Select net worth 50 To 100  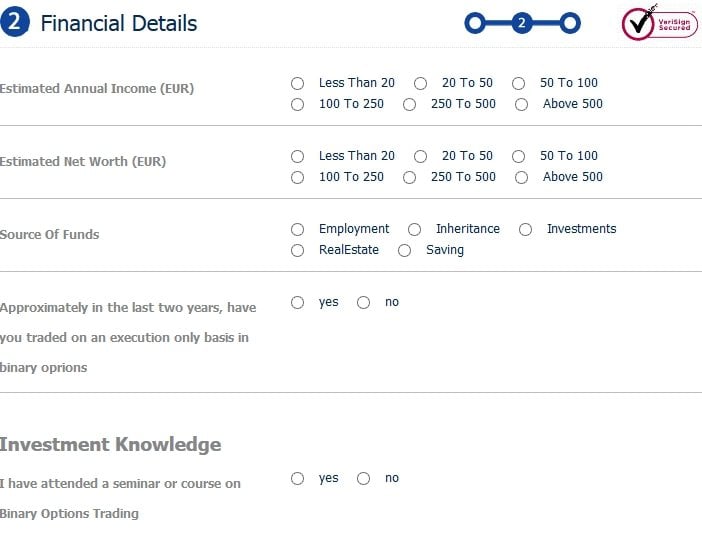click(x=518, y=156)
